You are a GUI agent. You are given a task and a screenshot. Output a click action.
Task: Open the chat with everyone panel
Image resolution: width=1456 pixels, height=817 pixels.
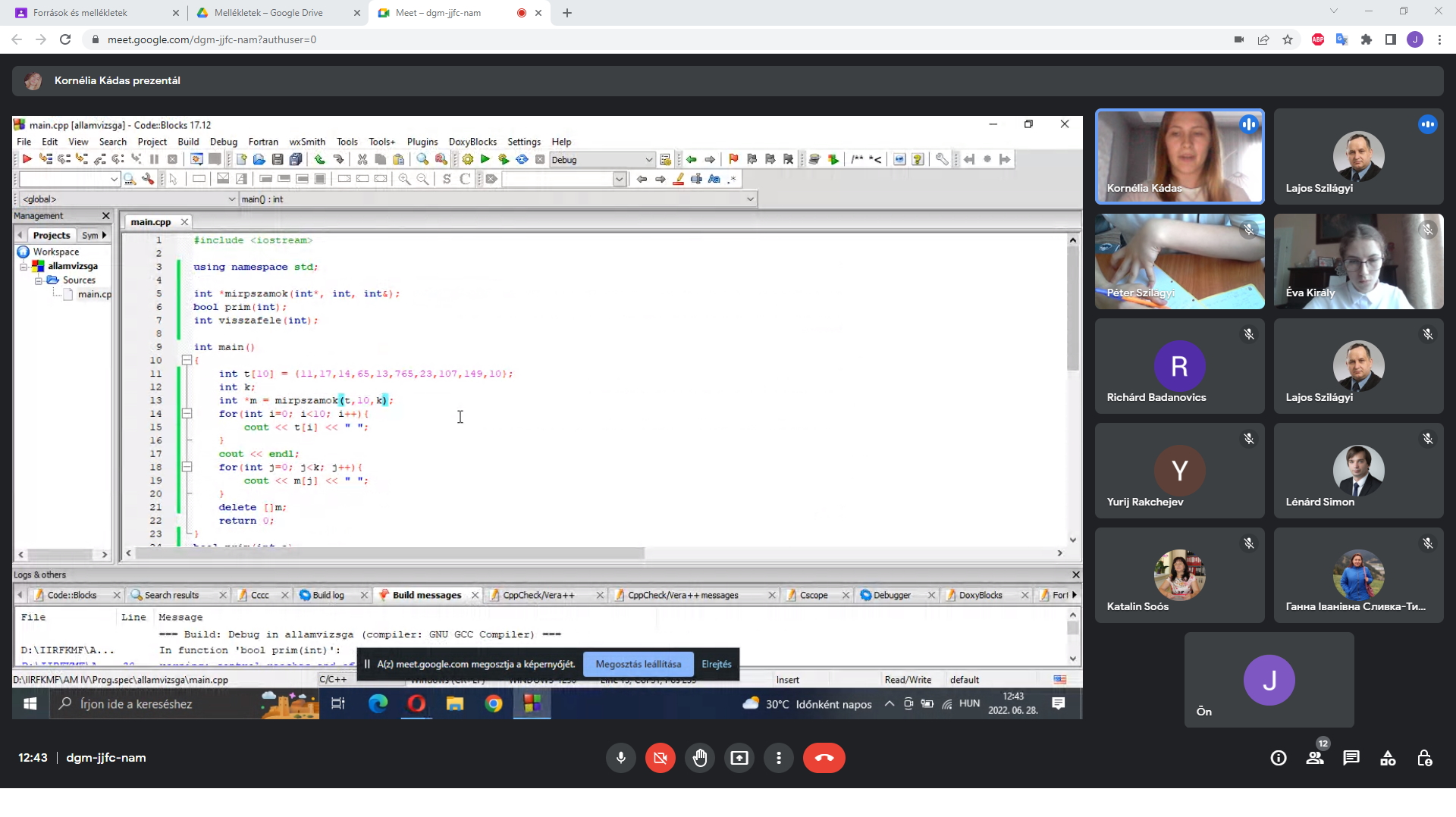[x=1351, y=758]
